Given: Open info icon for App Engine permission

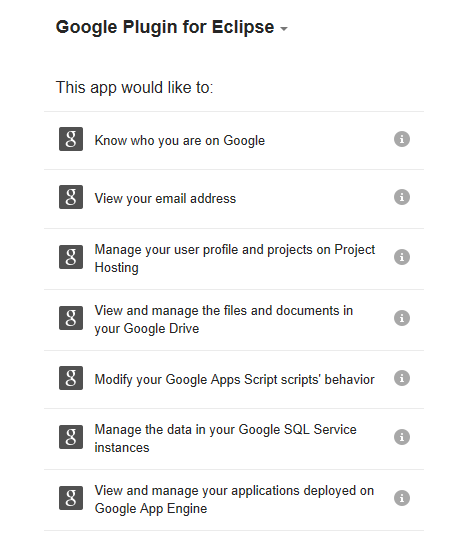Looking at the screenshot, I should point(402,498).
